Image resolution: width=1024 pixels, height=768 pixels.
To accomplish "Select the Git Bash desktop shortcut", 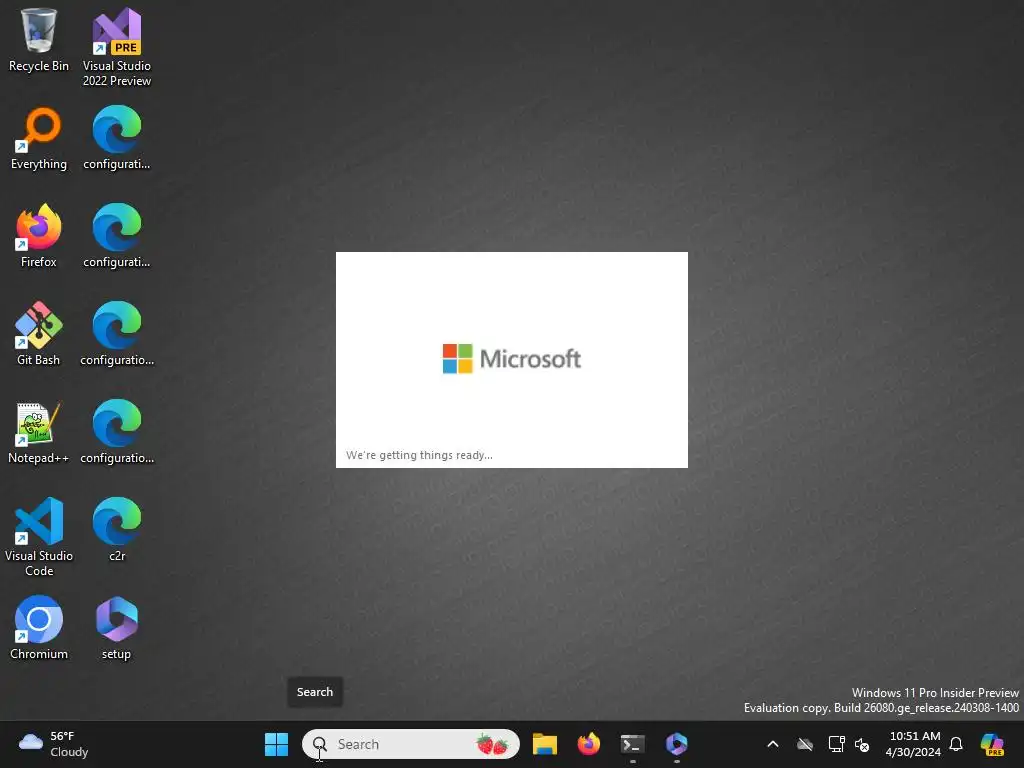I will tap(39, 334).
